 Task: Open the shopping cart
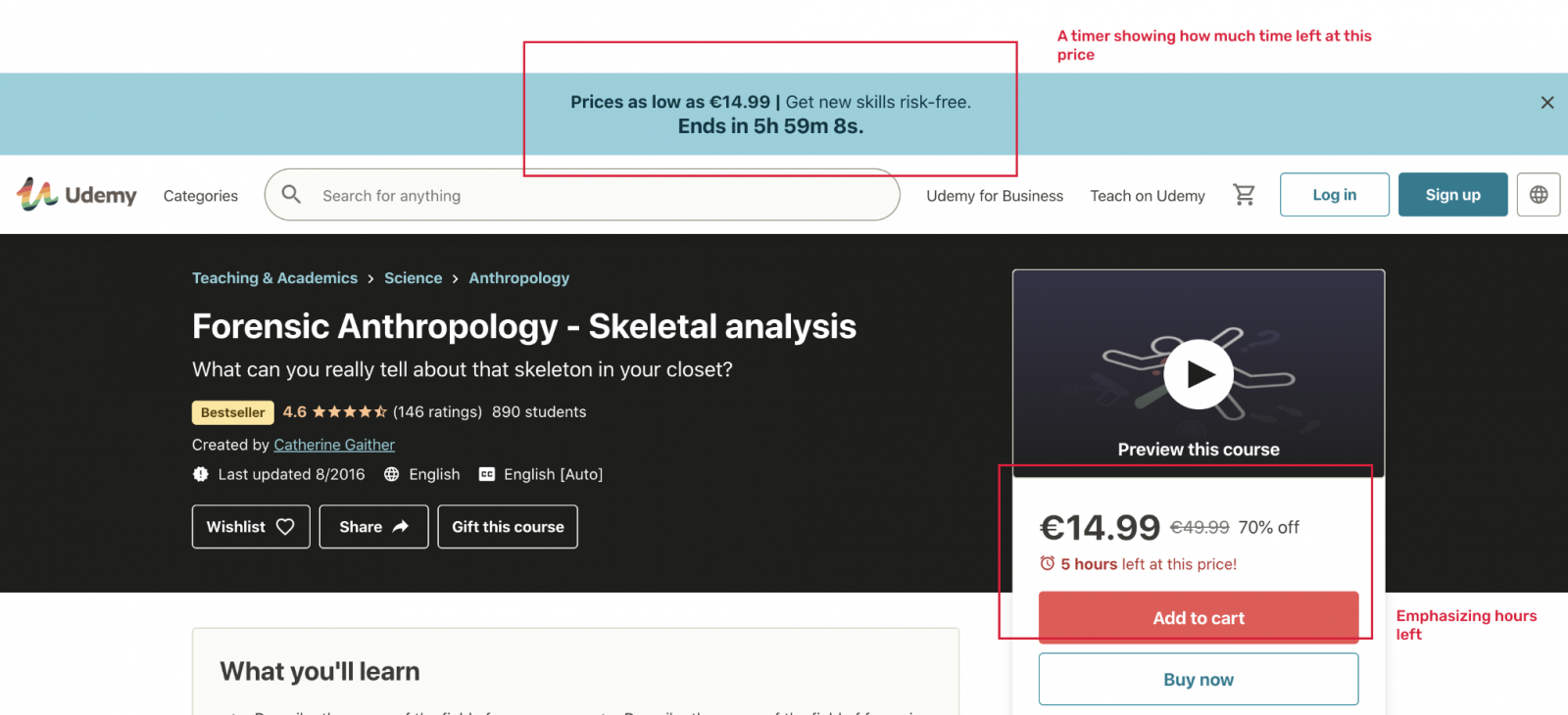pos(1243,195)
